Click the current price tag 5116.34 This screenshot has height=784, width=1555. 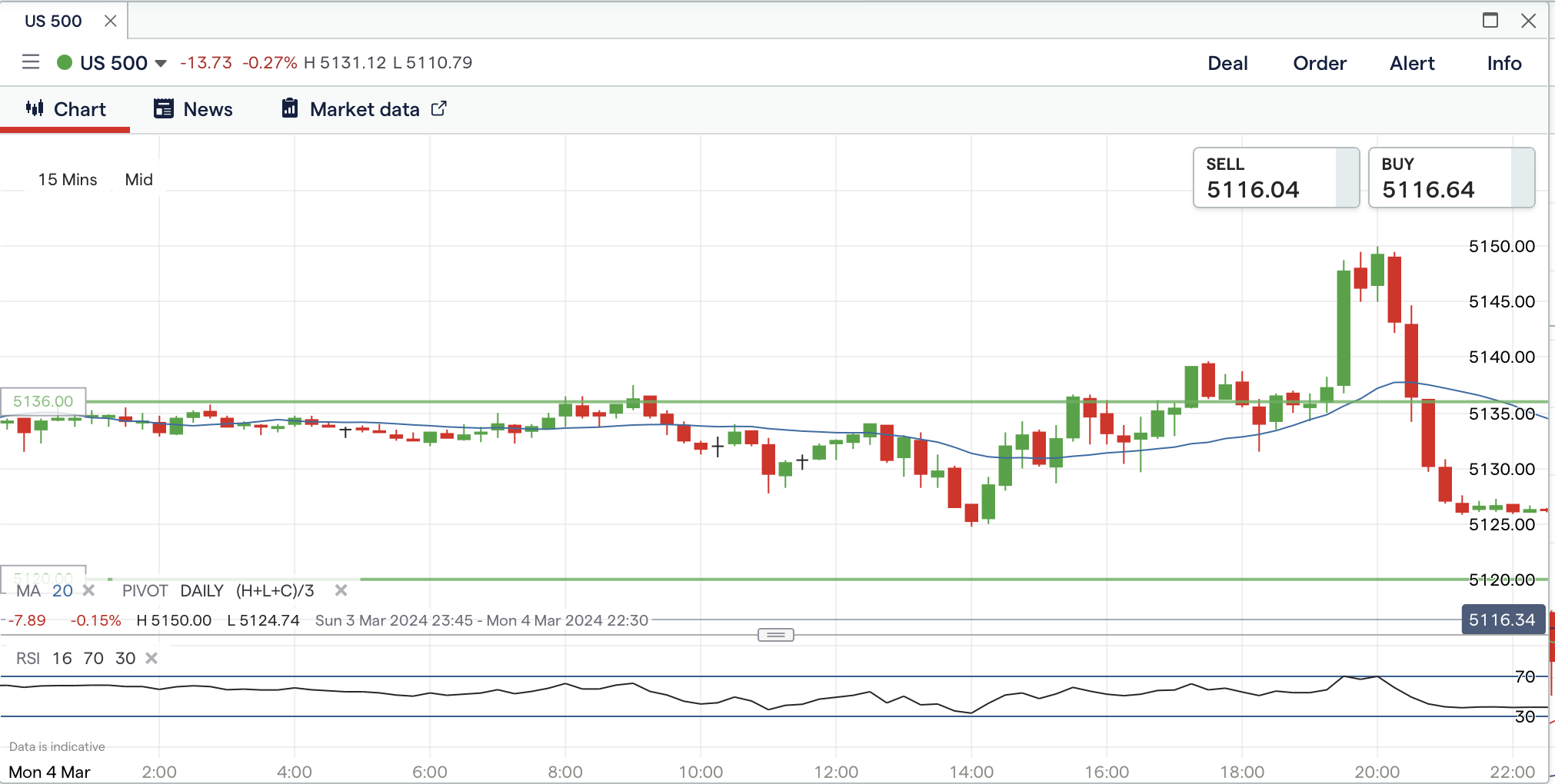(x=1503, y=620)
